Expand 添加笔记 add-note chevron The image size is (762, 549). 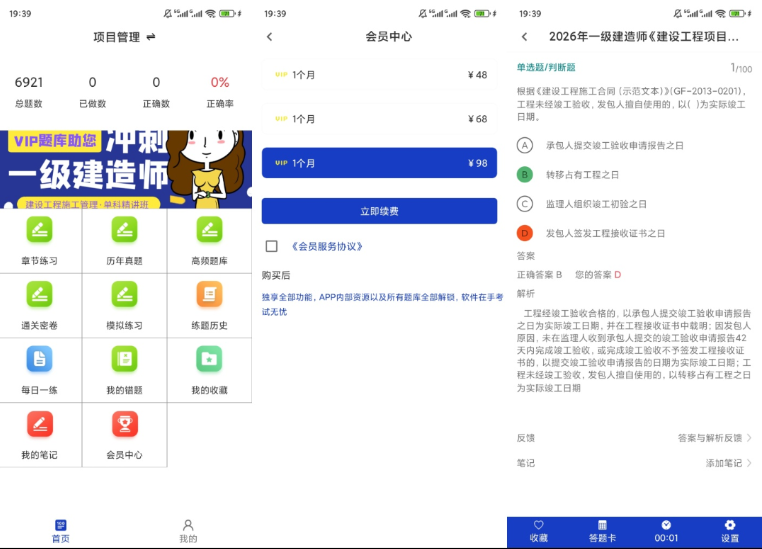pos(749,463)
